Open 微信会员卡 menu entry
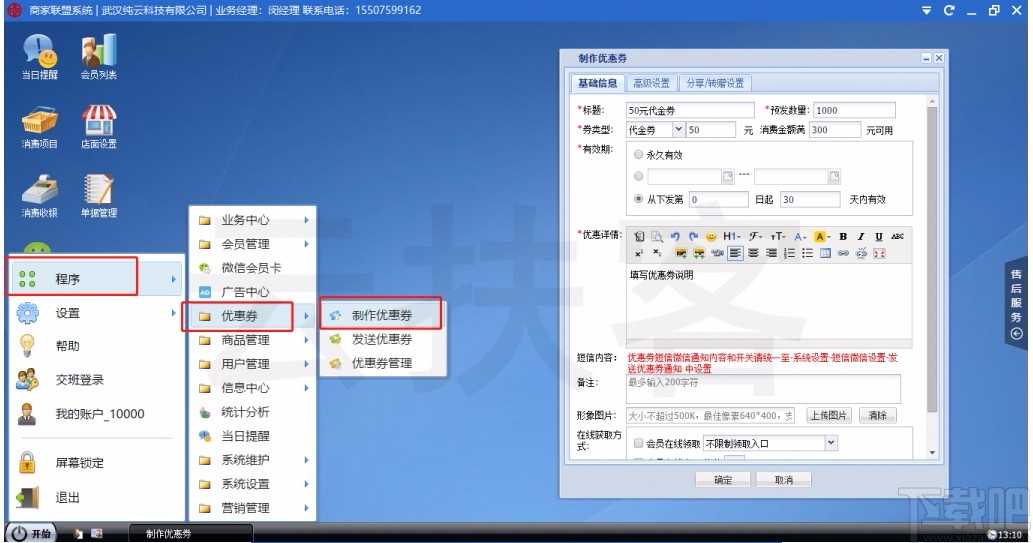The image size is (1033, 543). [x=253, y=268]
